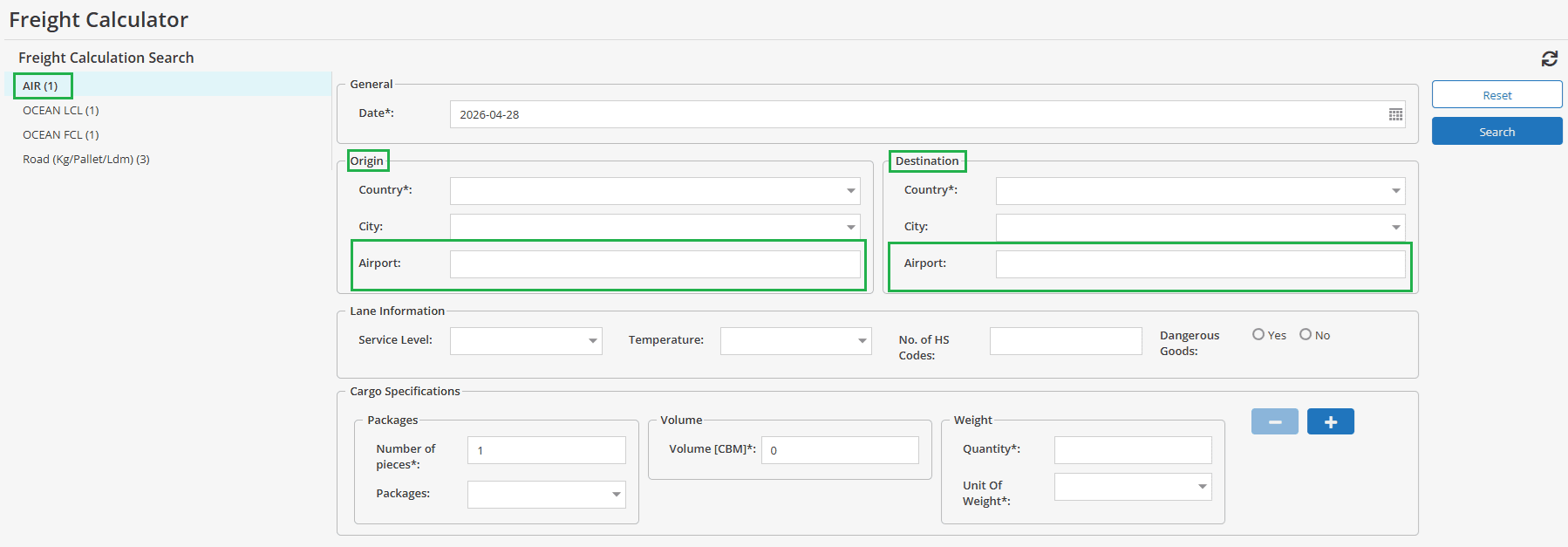Image resolution: width=1568 pixels, height=547 pixels.
Task: Click the Reset button
Action: coord(1496,95)
